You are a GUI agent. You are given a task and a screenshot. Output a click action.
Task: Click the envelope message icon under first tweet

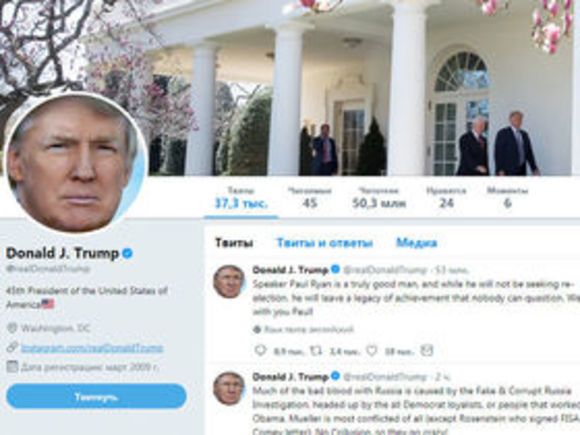click(427, 350)
